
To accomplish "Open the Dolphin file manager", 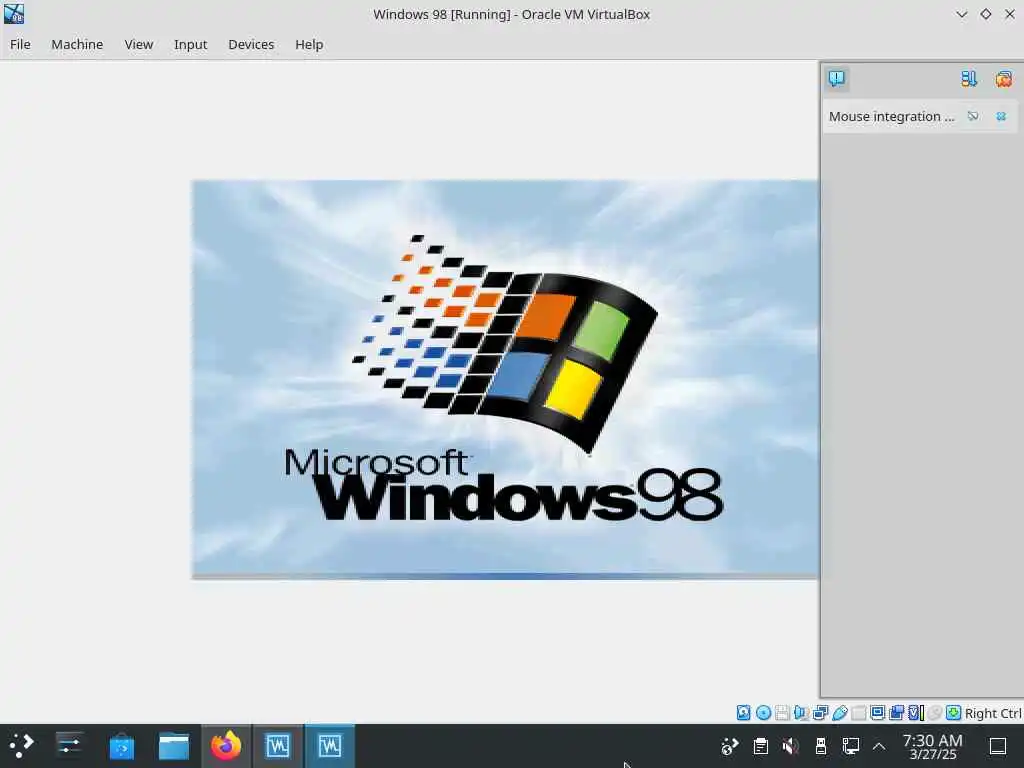I will [x=174, y=746].
